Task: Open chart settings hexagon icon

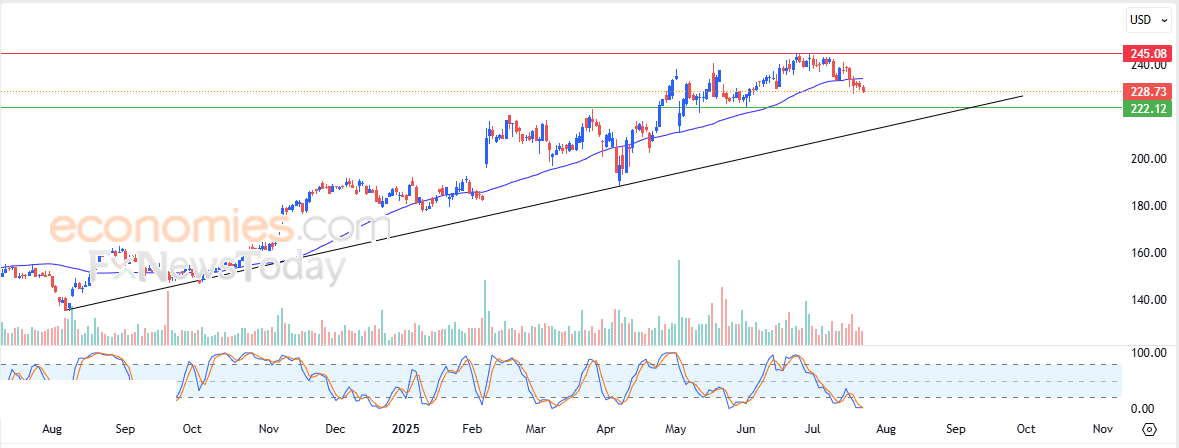Action: pos(1150,429)
